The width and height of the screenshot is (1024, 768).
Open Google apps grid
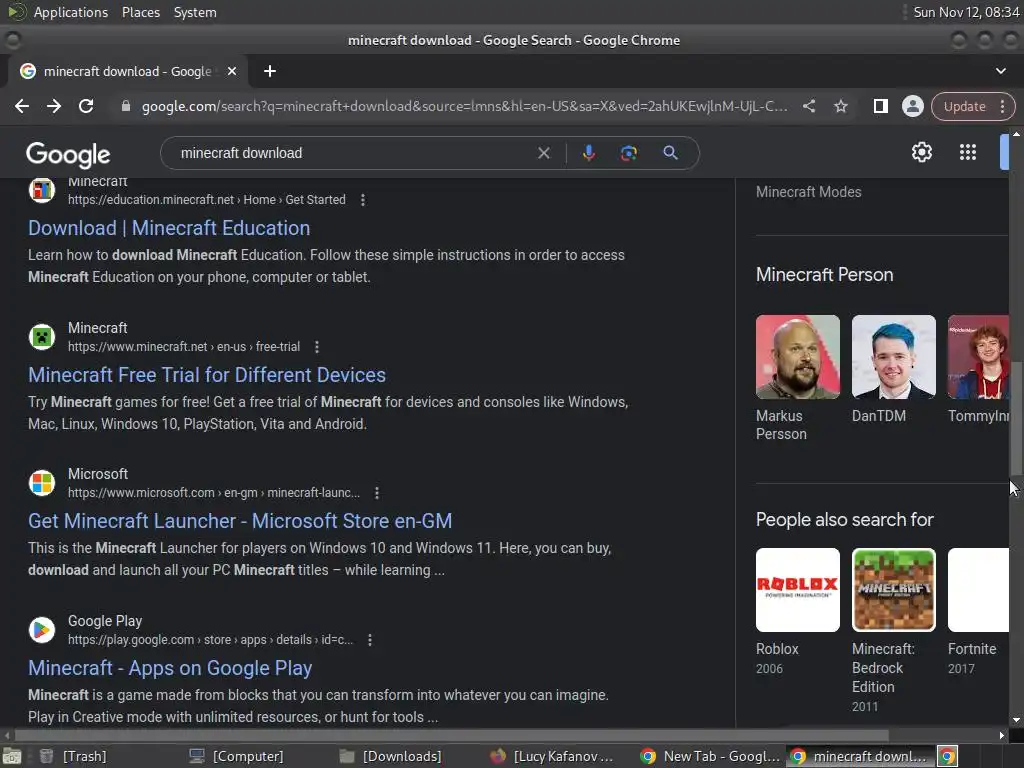(x=968, y=152)
